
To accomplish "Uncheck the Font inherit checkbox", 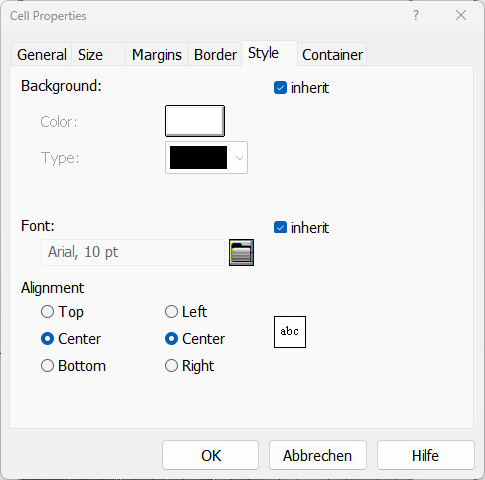I will [280, 228].
